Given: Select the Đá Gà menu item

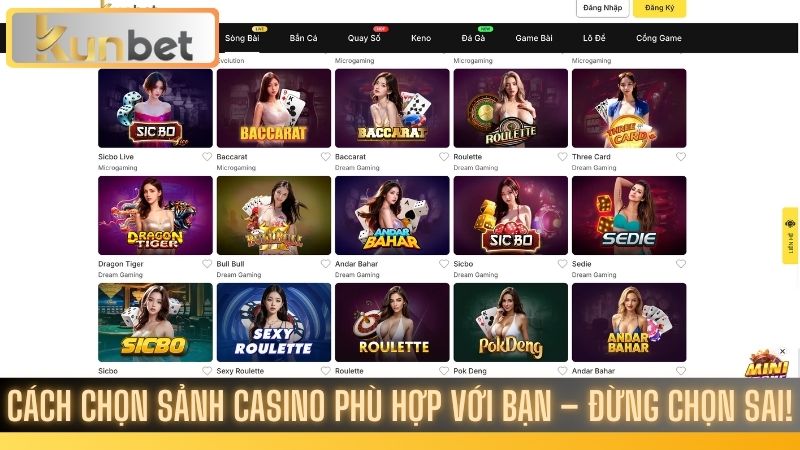Looking at the screenshot, I should pyautogui.click(x=473, y=38).
